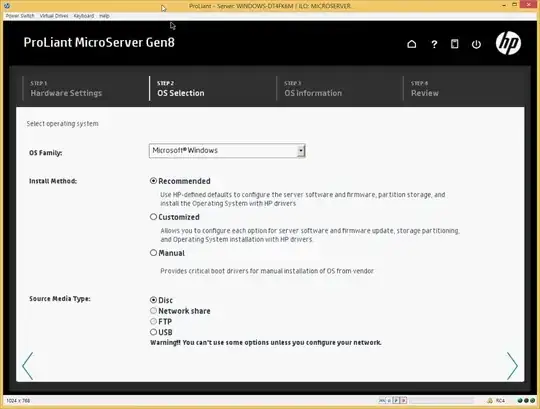Image resolution: width=540 pixels, height=409 pixels.
Task: Go to Step 1 Hardware Settings
Action: click(66, 89)
